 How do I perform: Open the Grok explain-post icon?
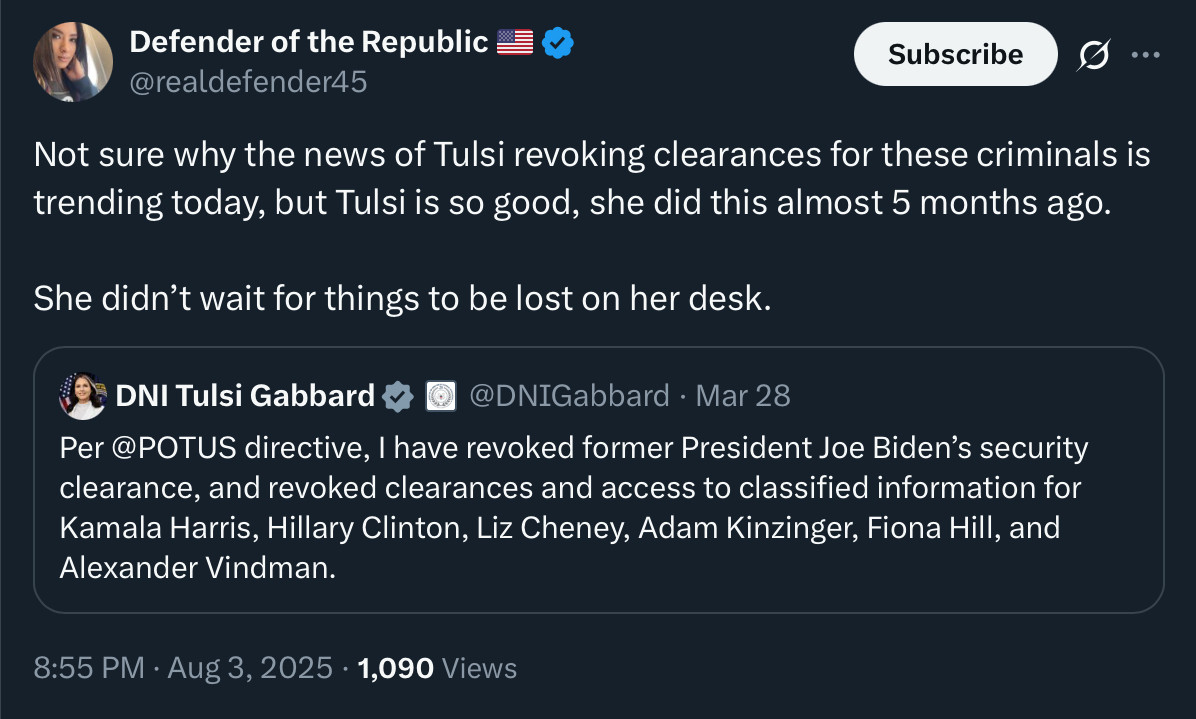(1093, 56)
